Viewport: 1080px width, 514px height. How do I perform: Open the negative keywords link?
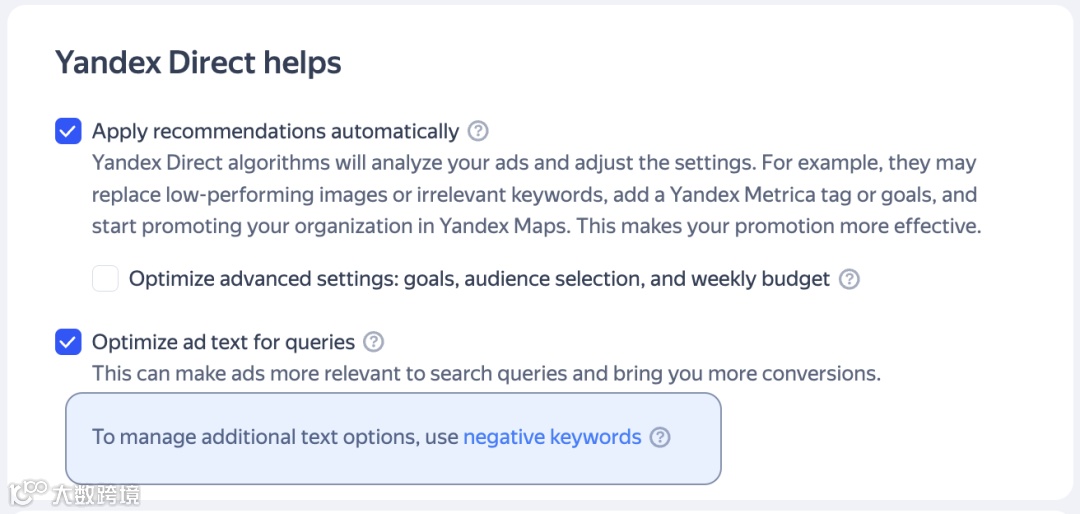point(552,437)
